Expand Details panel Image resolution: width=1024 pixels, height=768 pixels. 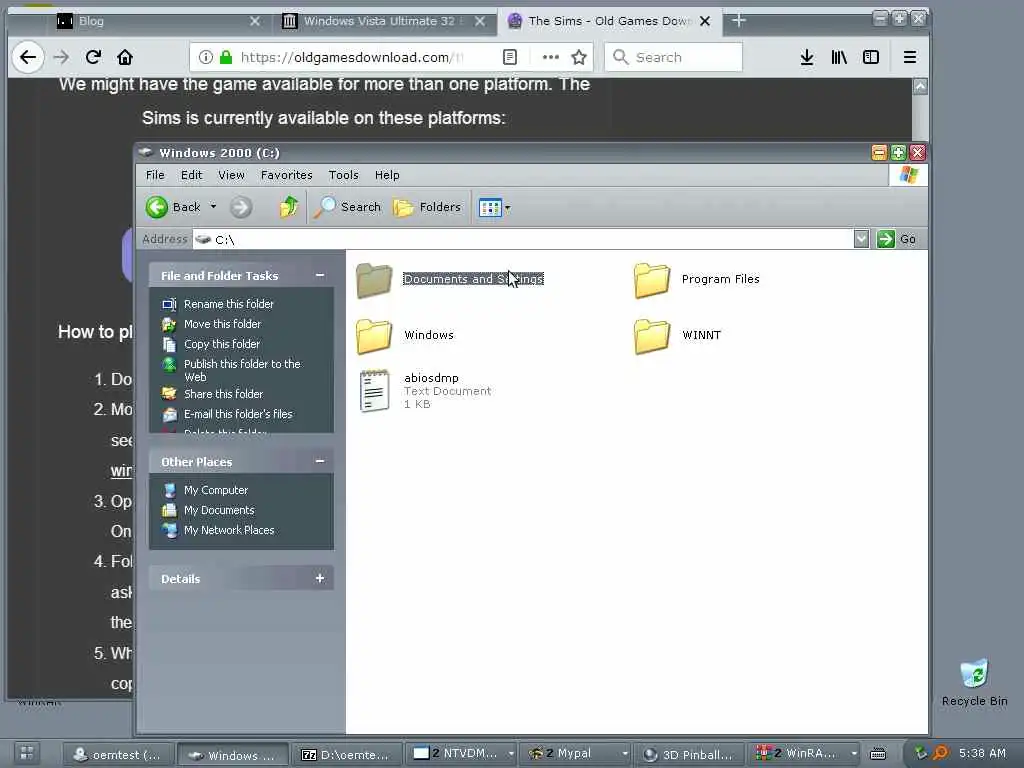coord(320,579)
